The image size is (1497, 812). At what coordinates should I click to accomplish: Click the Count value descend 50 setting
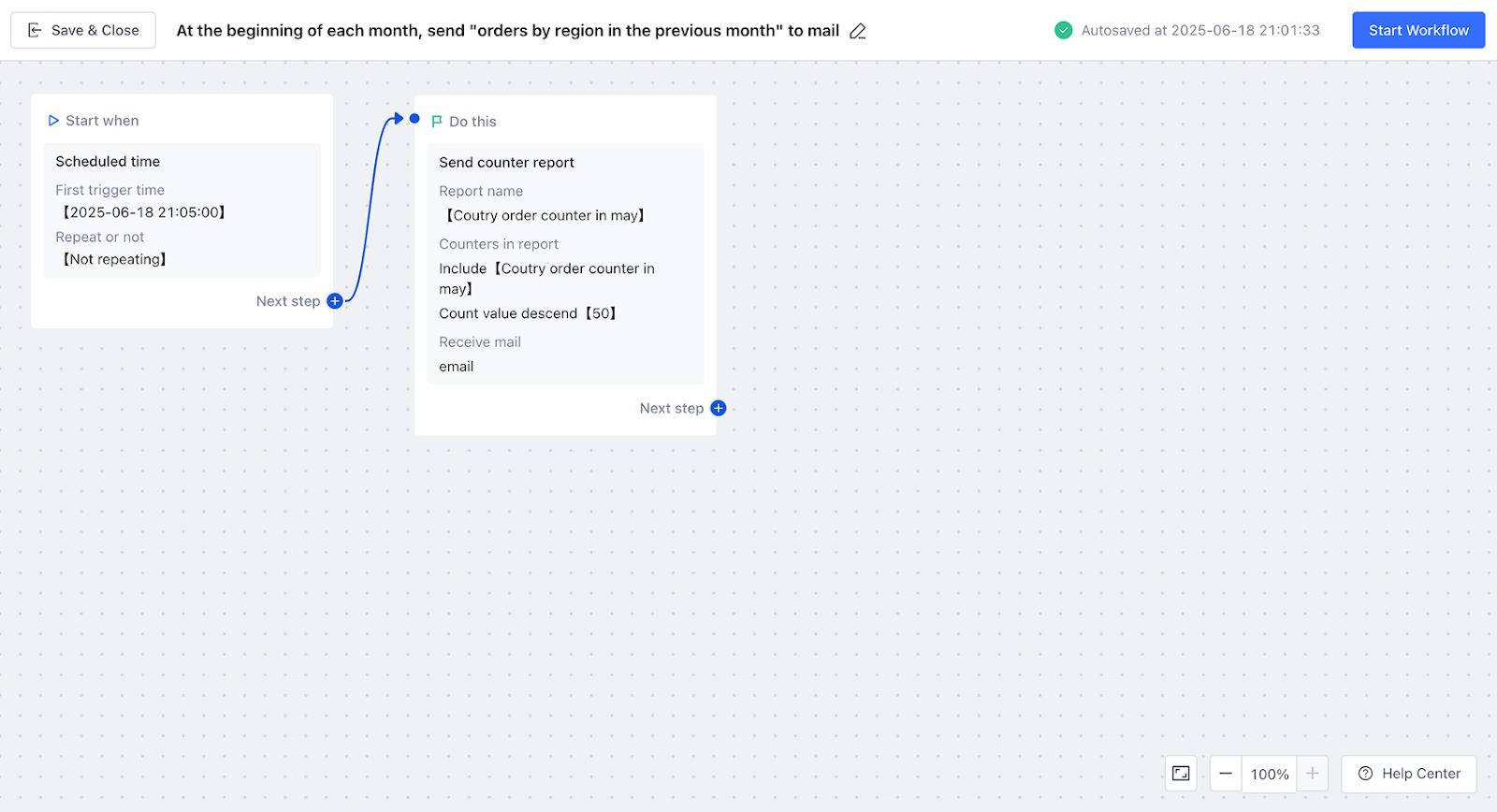point(528,313)
